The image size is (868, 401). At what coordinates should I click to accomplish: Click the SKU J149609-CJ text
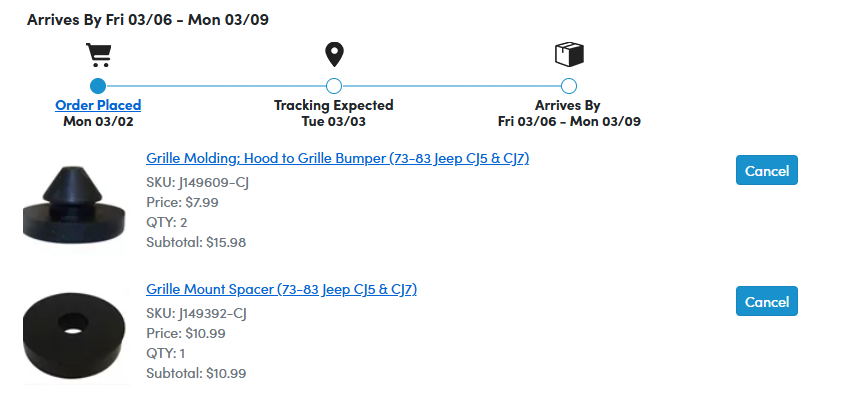[x=196, y=182]
